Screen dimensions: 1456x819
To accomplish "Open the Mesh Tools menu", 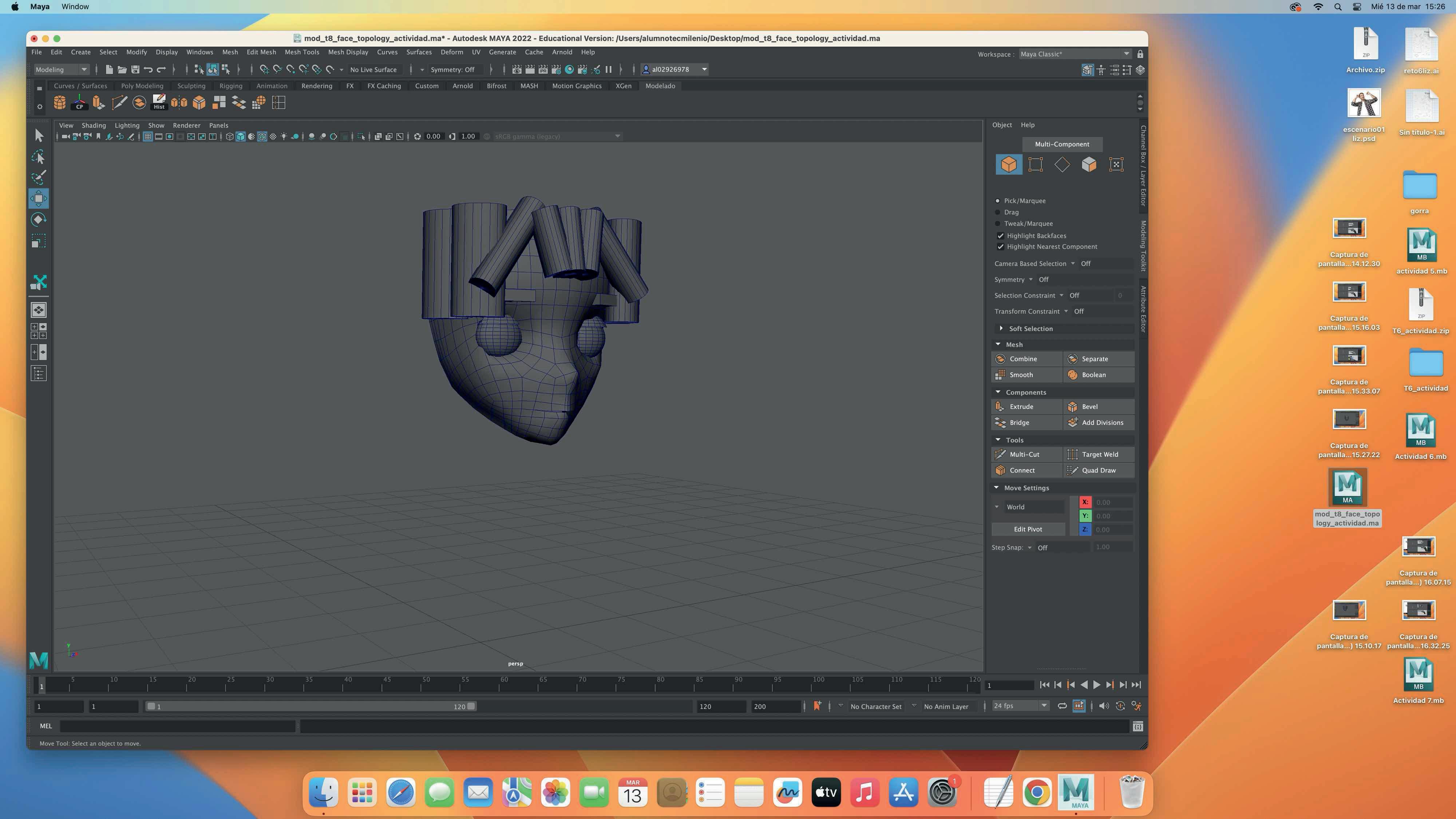I will 302,52.
